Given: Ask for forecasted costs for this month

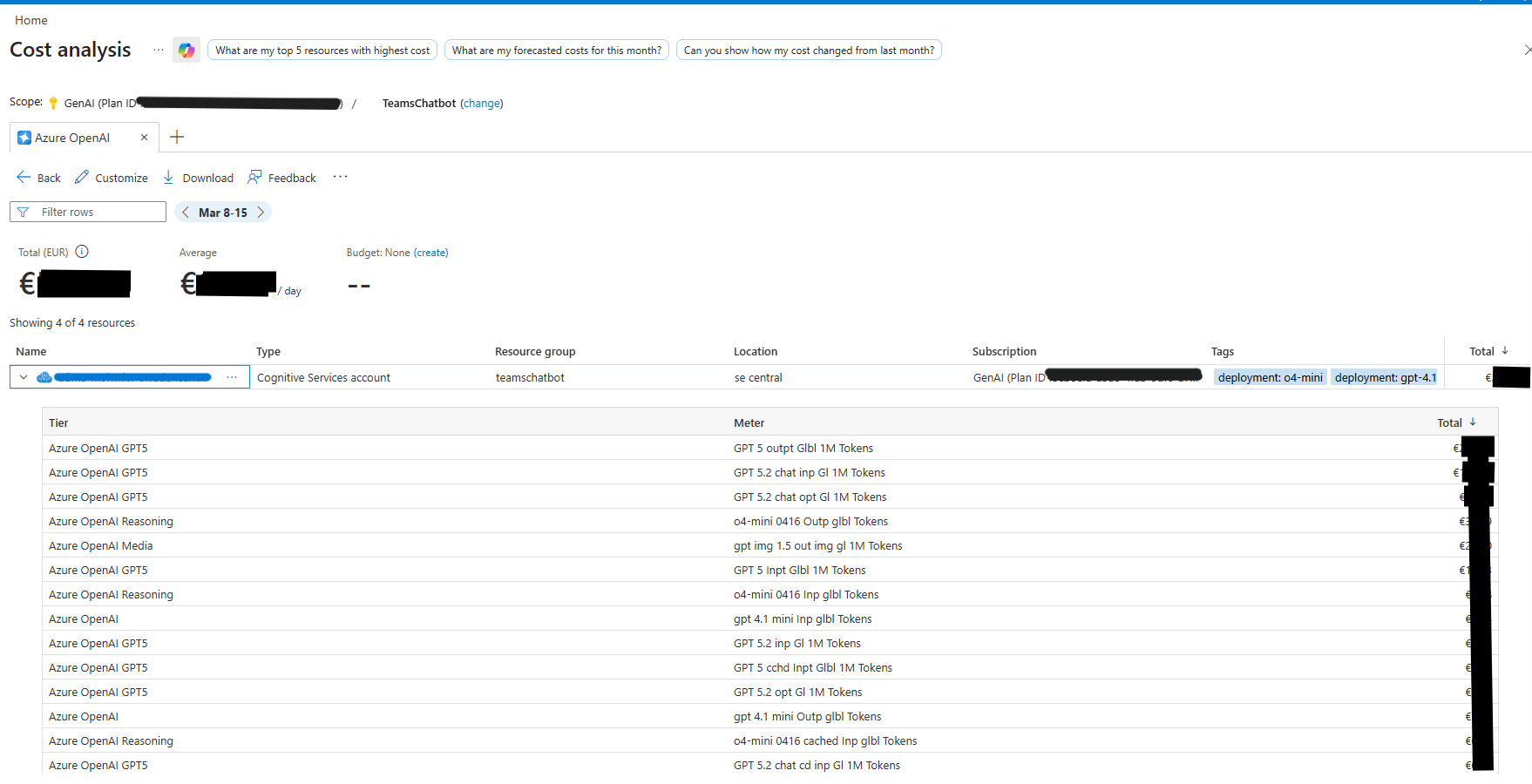Looking at the screenshot, I should click(557, 51).
